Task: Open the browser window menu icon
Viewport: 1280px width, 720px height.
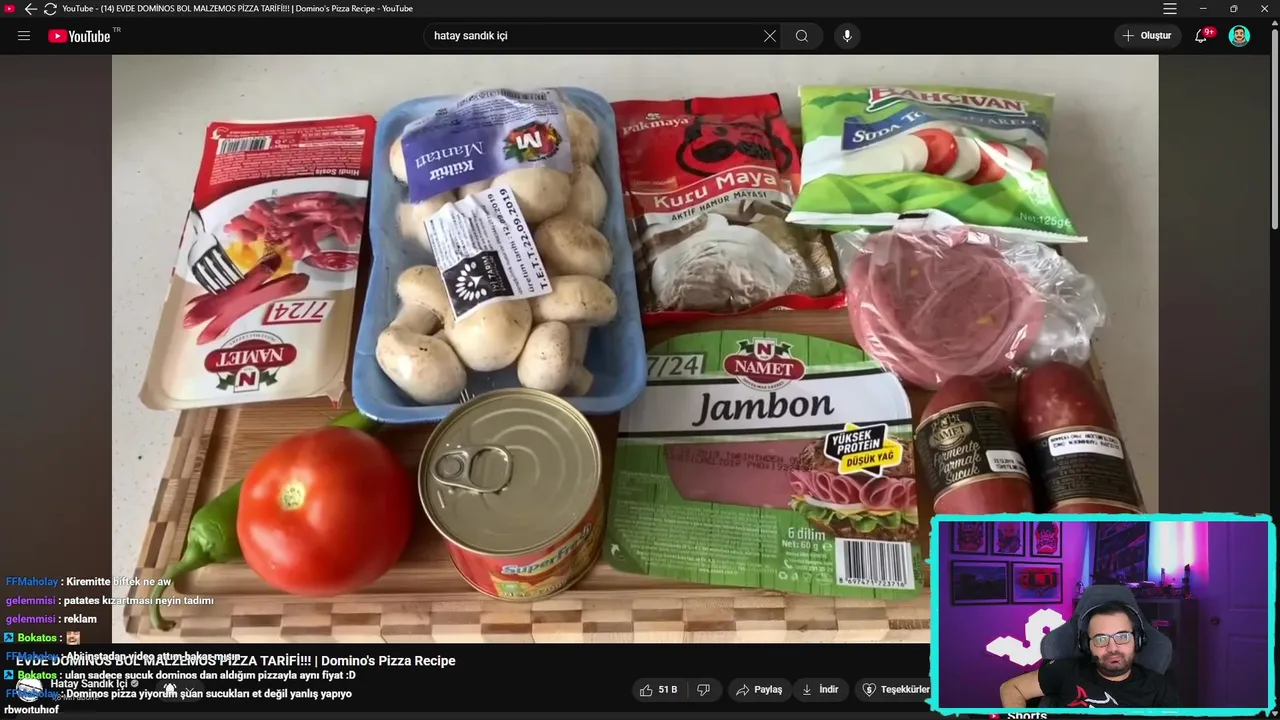Action: point(1170,9)
